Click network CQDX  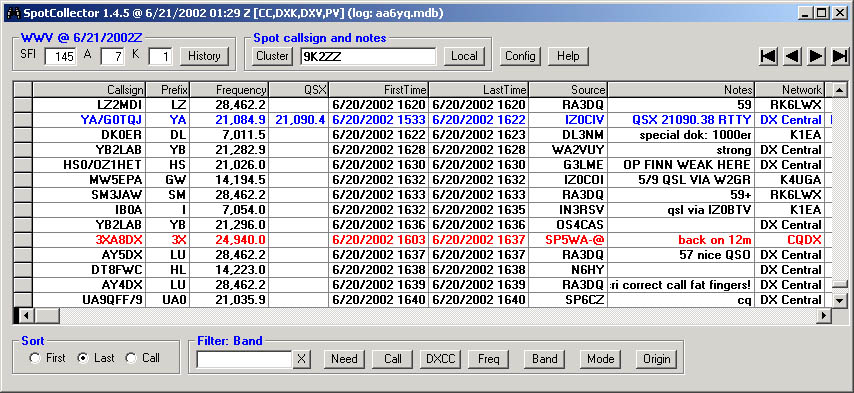pyautogui.click(x=804, y=240)
